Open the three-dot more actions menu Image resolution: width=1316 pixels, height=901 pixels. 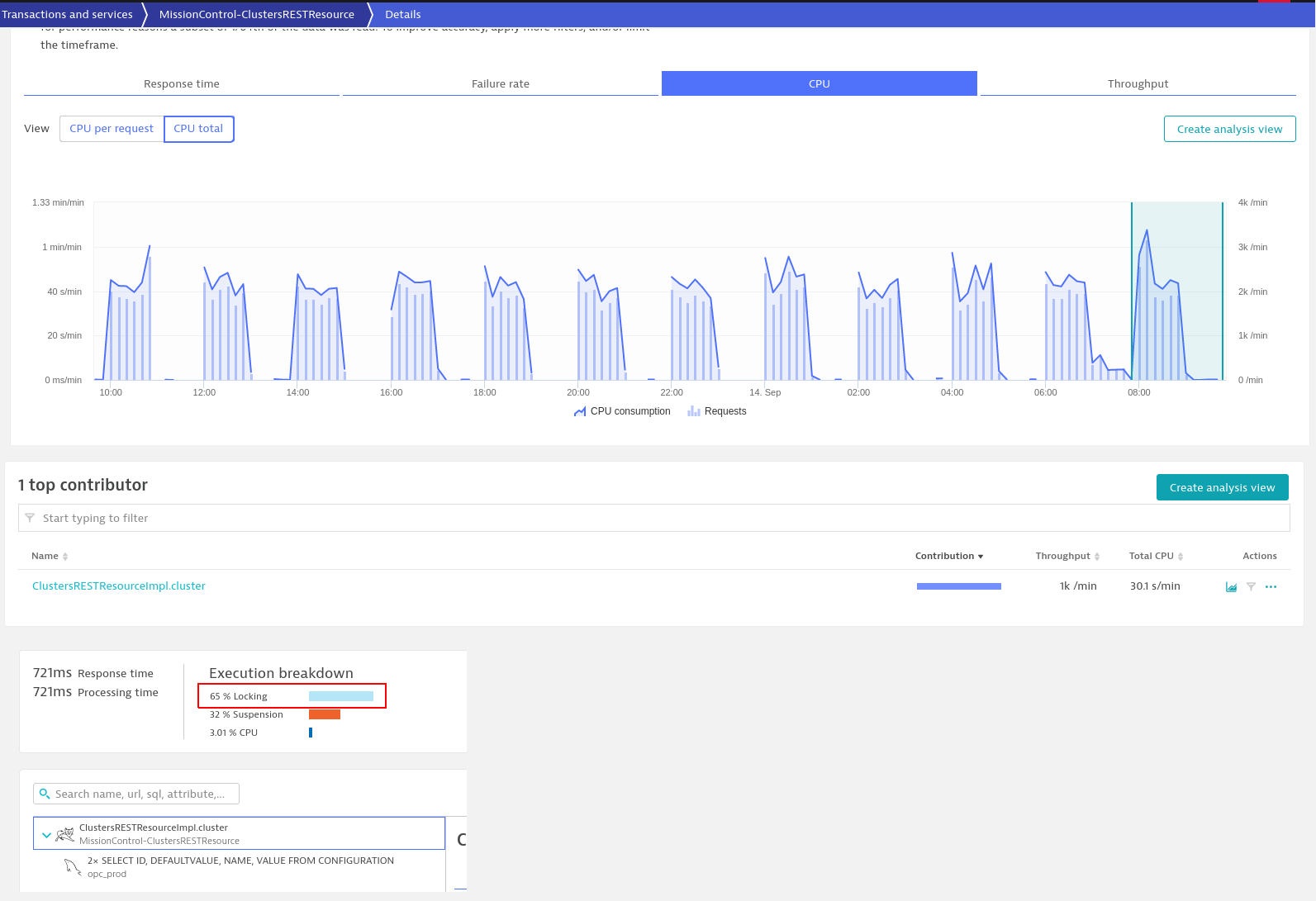(1271, 587)
